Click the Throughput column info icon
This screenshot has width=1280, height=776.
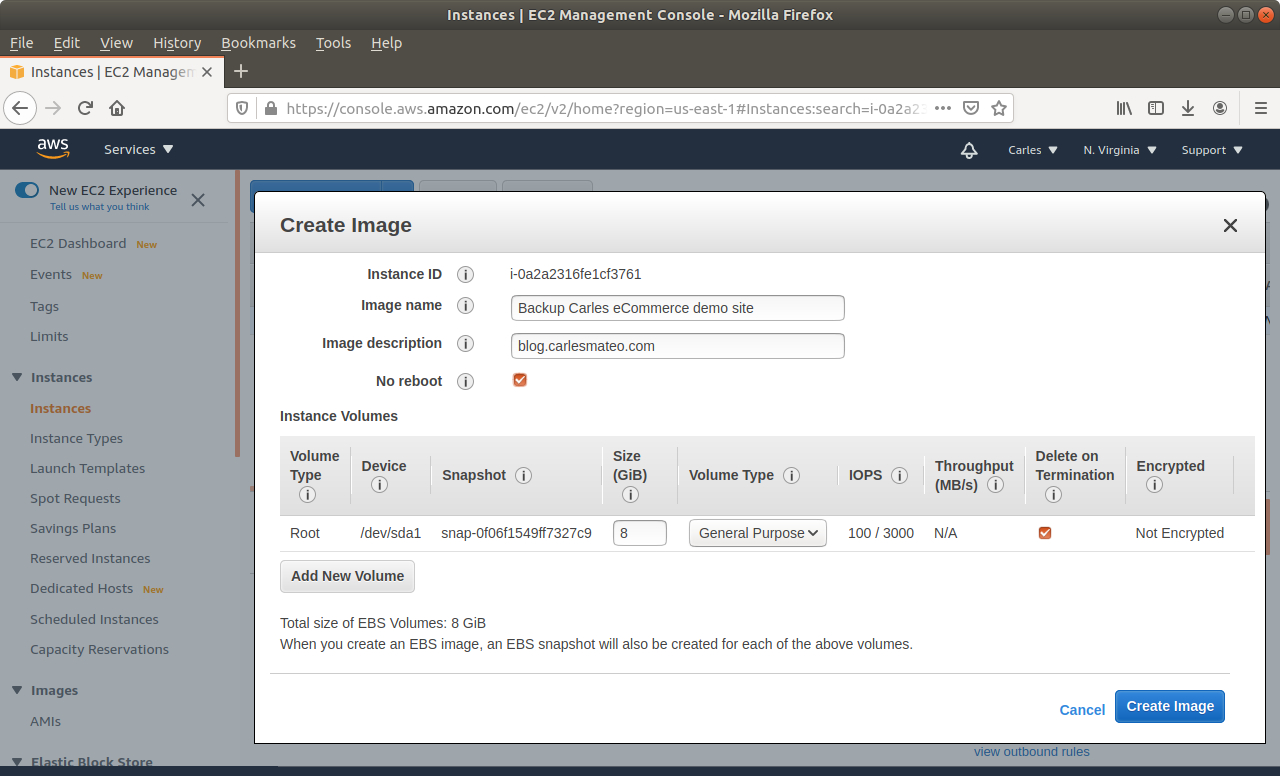(x=995, y=485)
